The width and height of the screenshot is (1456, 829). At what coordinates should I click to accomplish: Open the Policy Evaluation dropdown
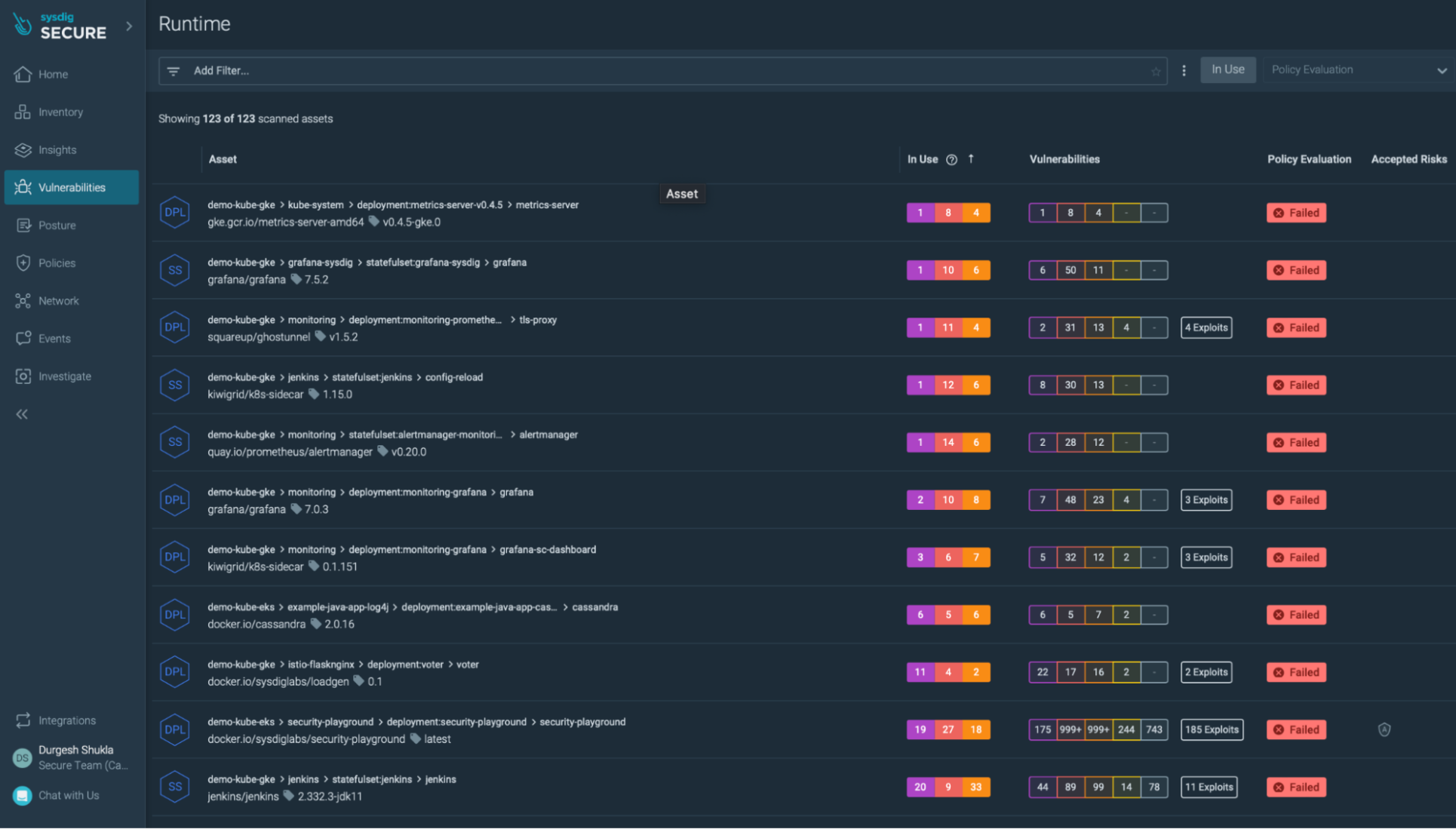1358,69
